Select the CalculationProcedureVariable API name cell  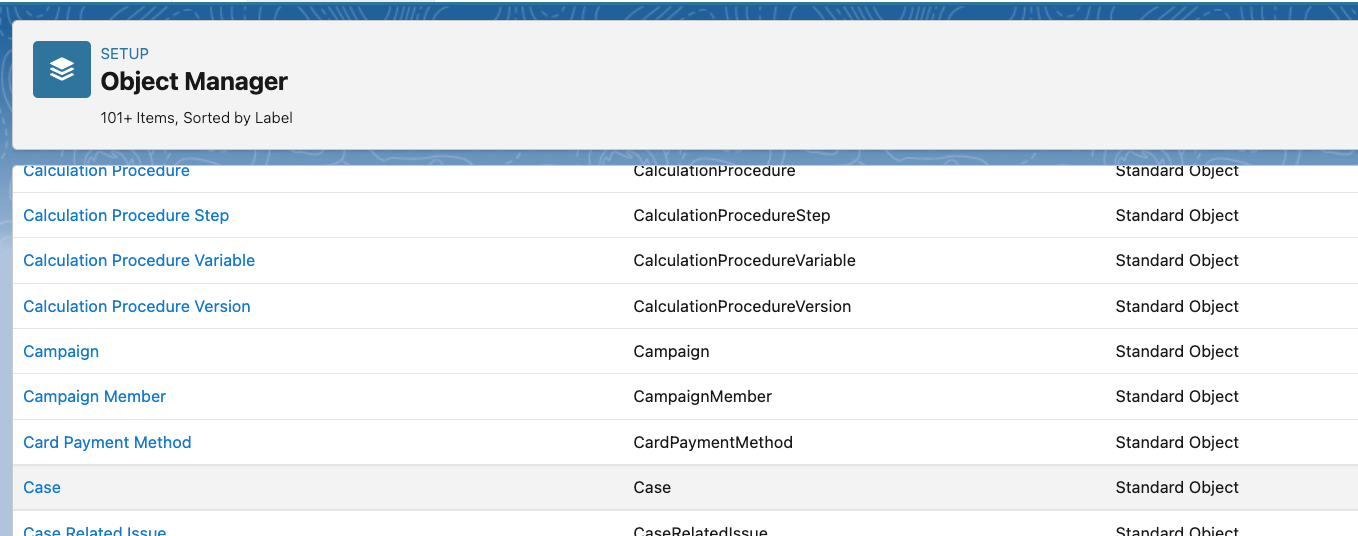pos(744,261)
